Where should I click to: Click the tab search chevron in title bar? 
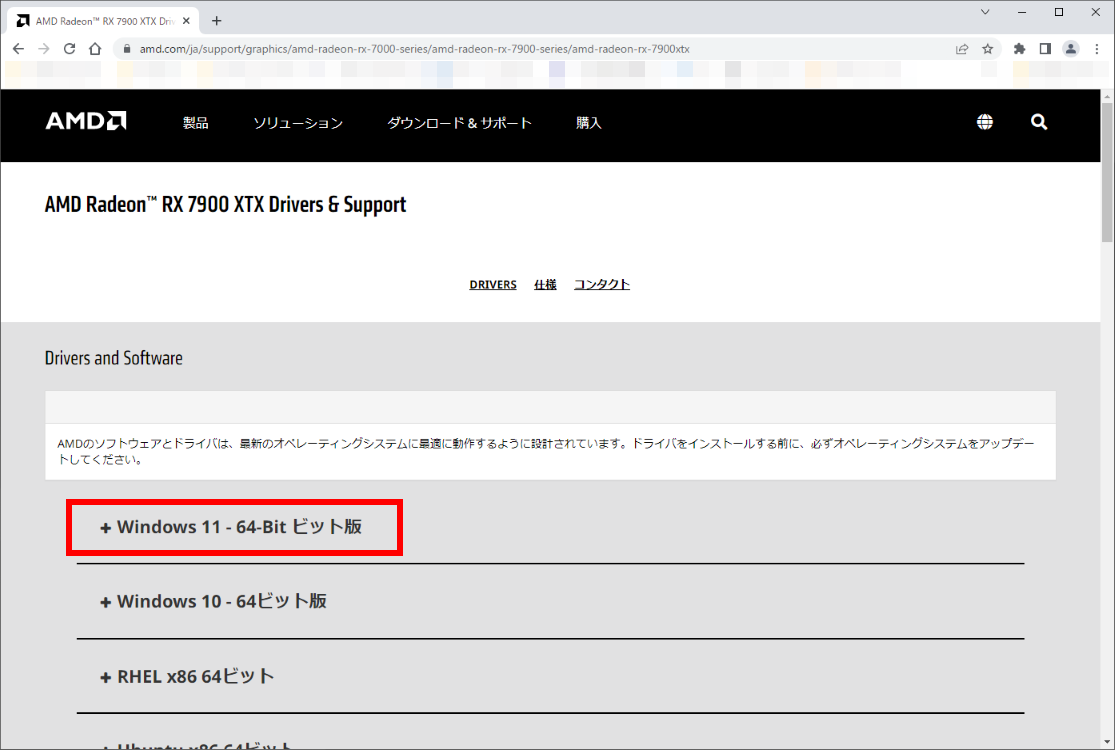coord(985,12)
